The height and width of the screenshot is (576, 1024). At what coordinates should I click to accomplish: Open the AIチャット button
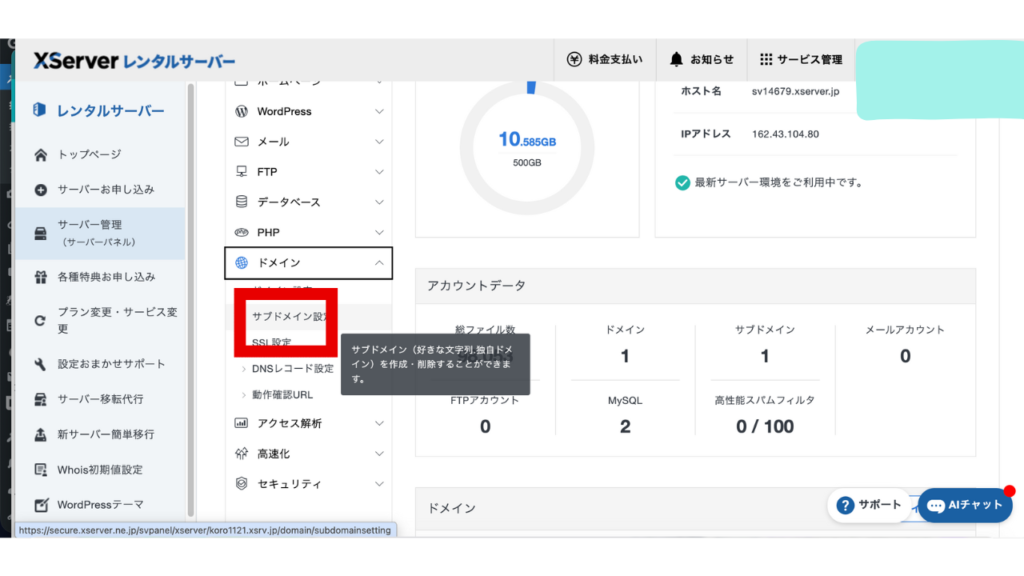click(965, 505)
